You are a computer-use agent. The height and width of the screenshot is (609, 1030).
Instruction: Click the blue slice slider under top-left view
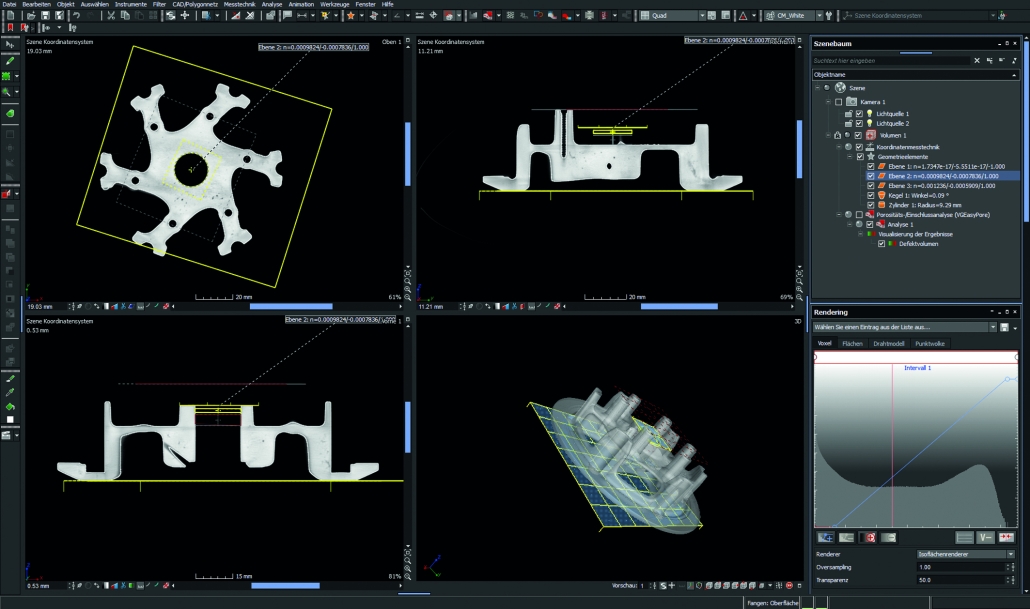coord(290,306)
